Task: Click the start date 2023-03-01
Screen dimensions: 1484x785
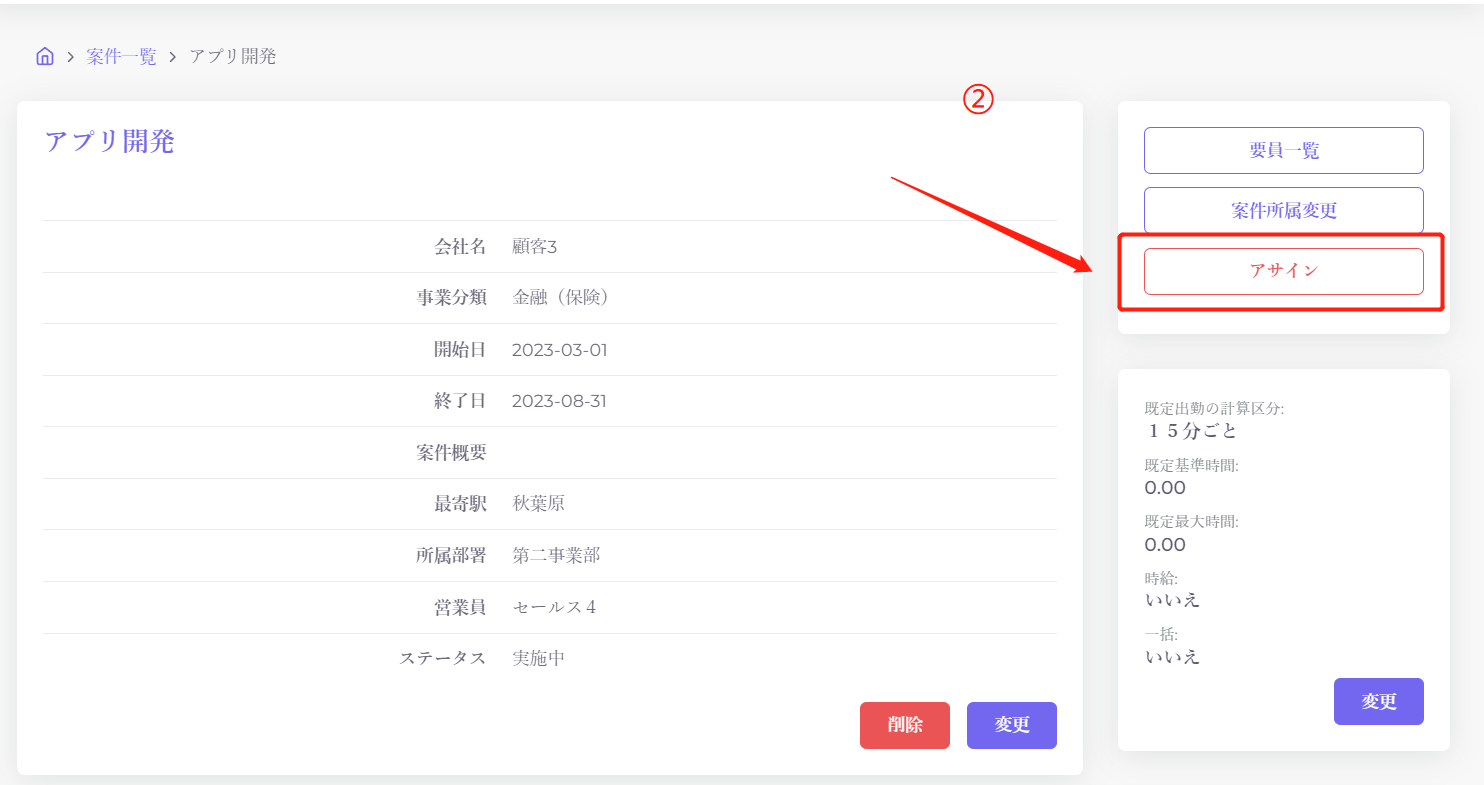Action: (x=559, y=350)
